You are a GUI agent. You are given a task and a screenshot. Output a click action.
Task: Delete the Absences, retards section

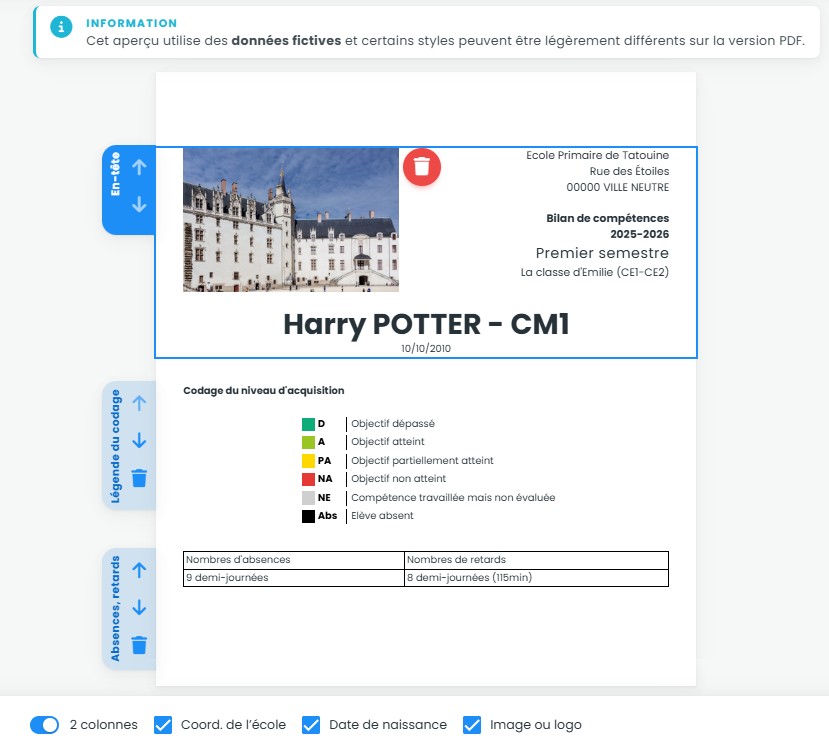(x=139, y=644)
